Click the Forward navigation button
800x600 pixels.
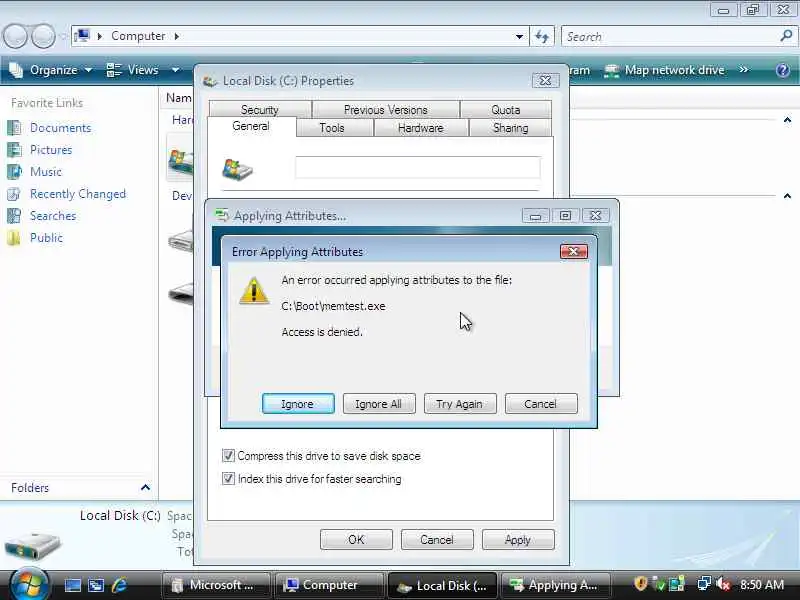(43, 36)
